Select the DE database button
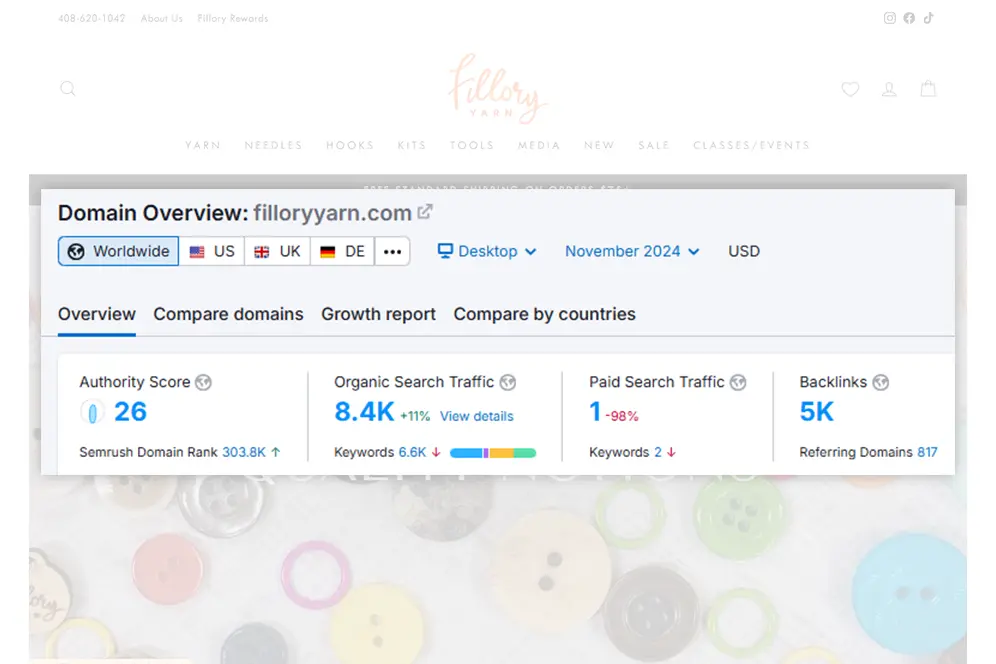 point(342,251)
